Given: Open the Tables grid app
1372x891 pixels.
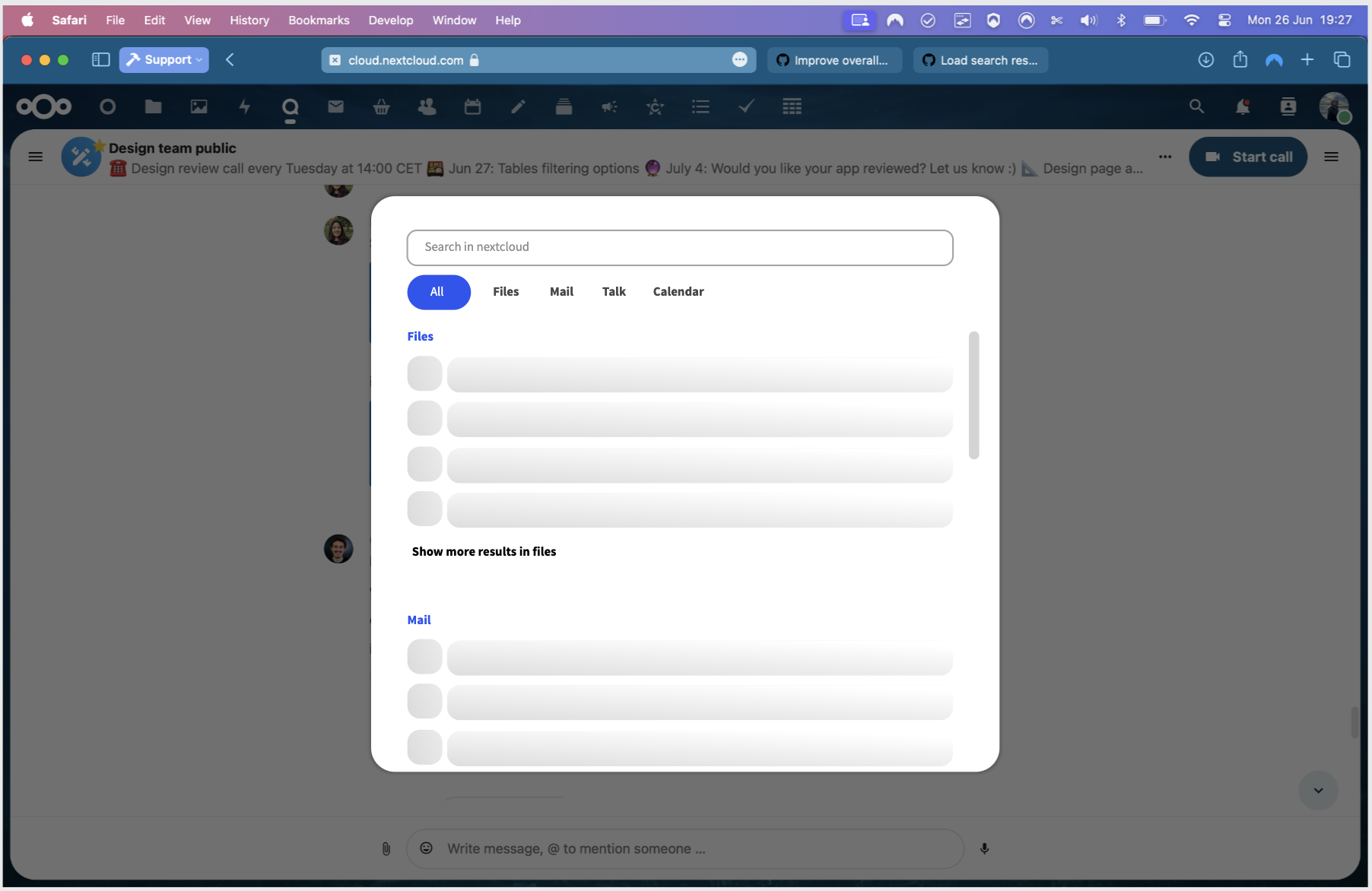Looking at the screenshot, I should pos(792,106).
